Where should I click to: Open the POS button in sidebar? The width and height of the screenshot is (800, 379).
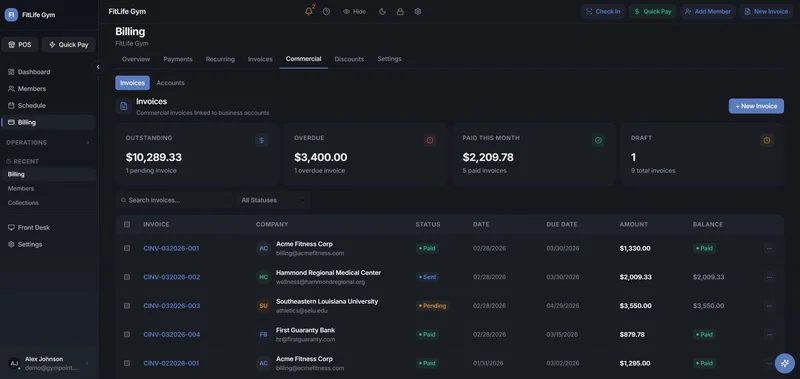[20, 44]
